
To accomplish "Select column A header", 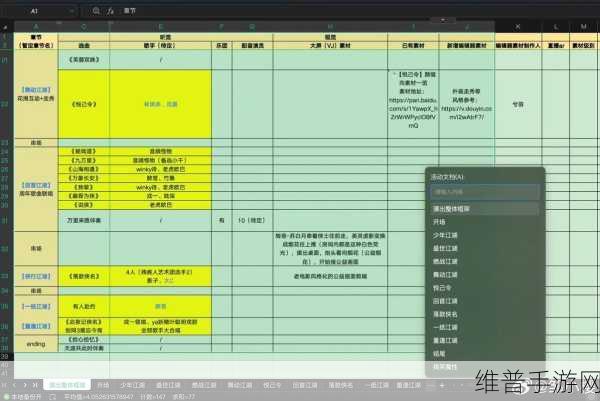I will click(36, 27).
